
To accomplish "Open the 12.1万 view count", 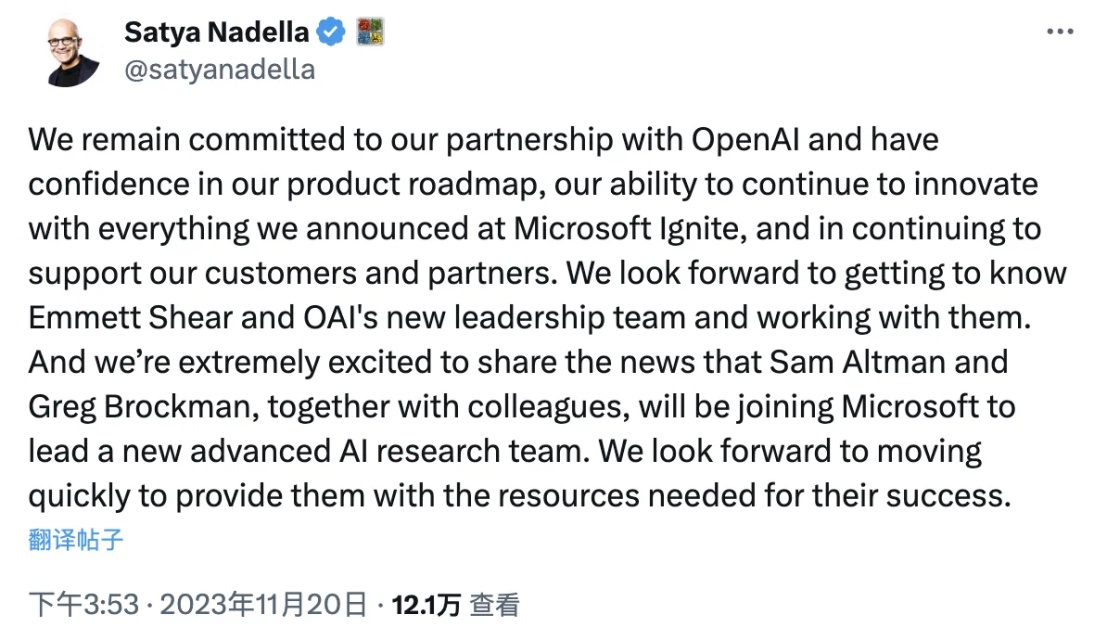I will (426, 605).
